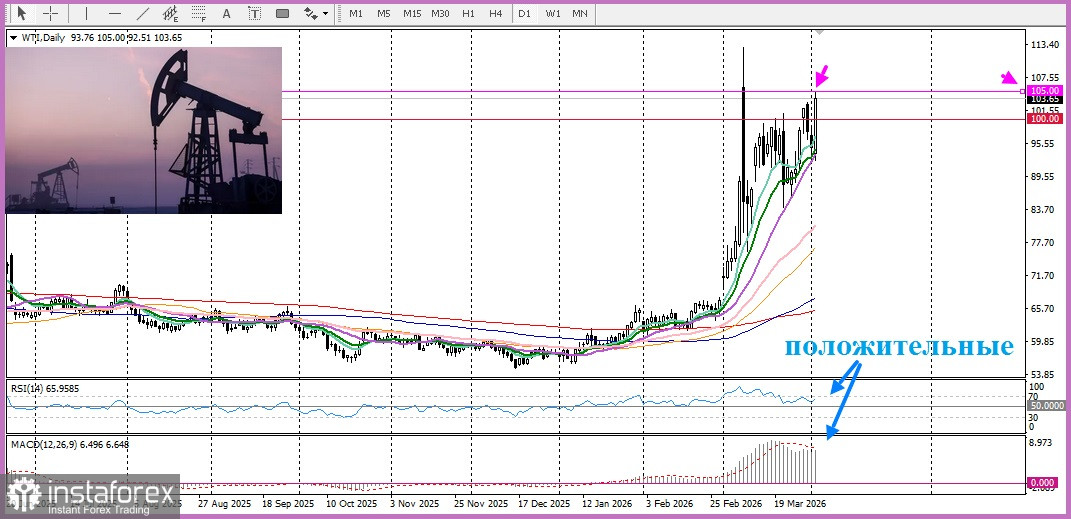Activate the crosshair tool

[x=50, y=14]
